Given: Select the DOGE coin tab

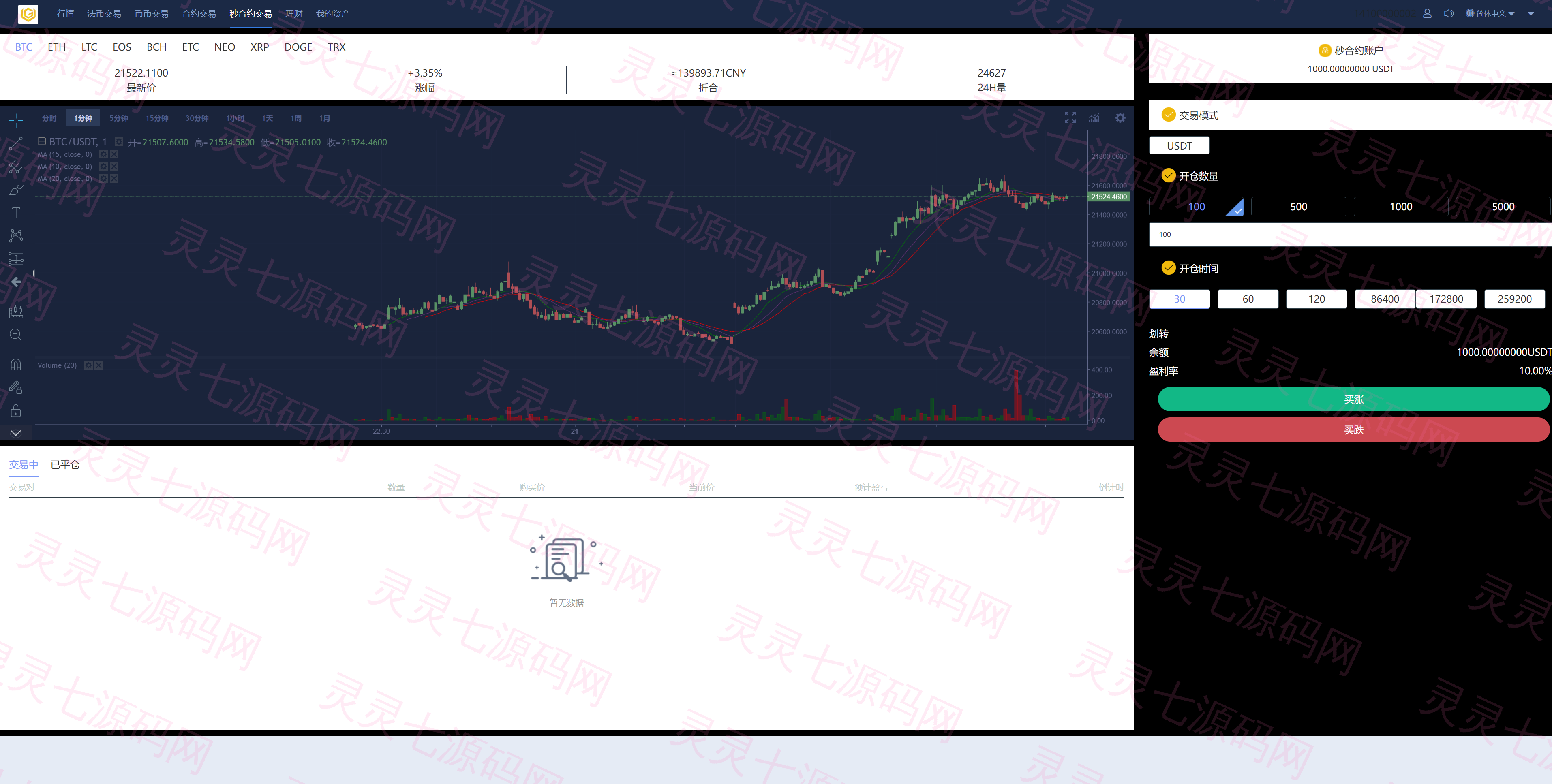Looking at the screenshot, I should click(298, 47).
